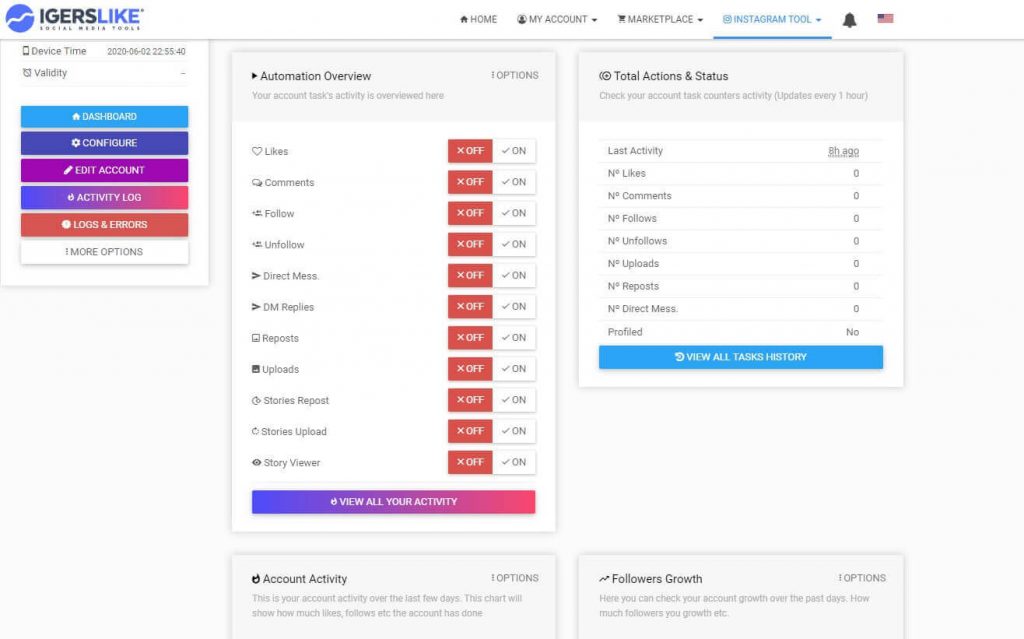The height and width of the screenshot is (639, 1024).
Task: Open Automation Overview options menu
Action: click(x=515, y=75)
